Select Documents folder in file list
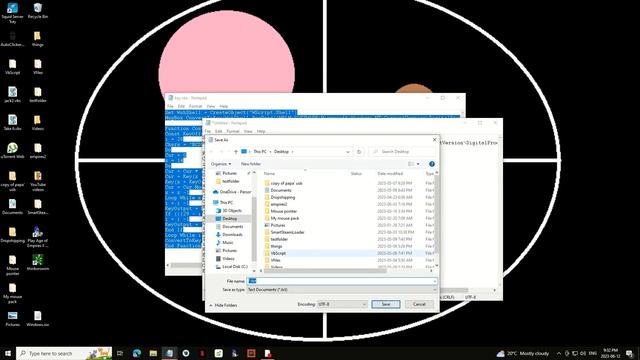 coord(278,190)
